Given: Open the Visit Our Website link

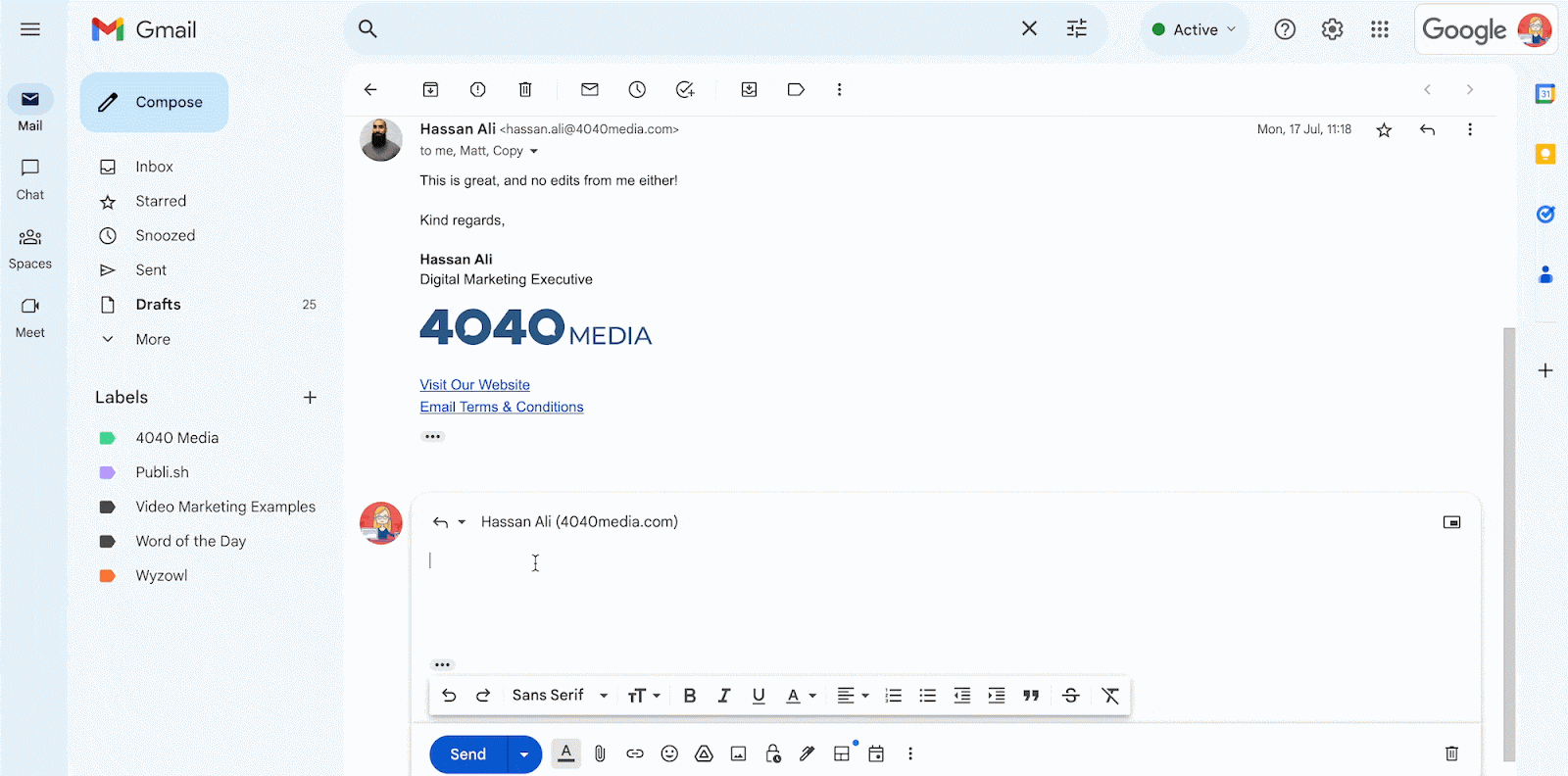Looking at the screenshot, I should [x=474, y=385].
